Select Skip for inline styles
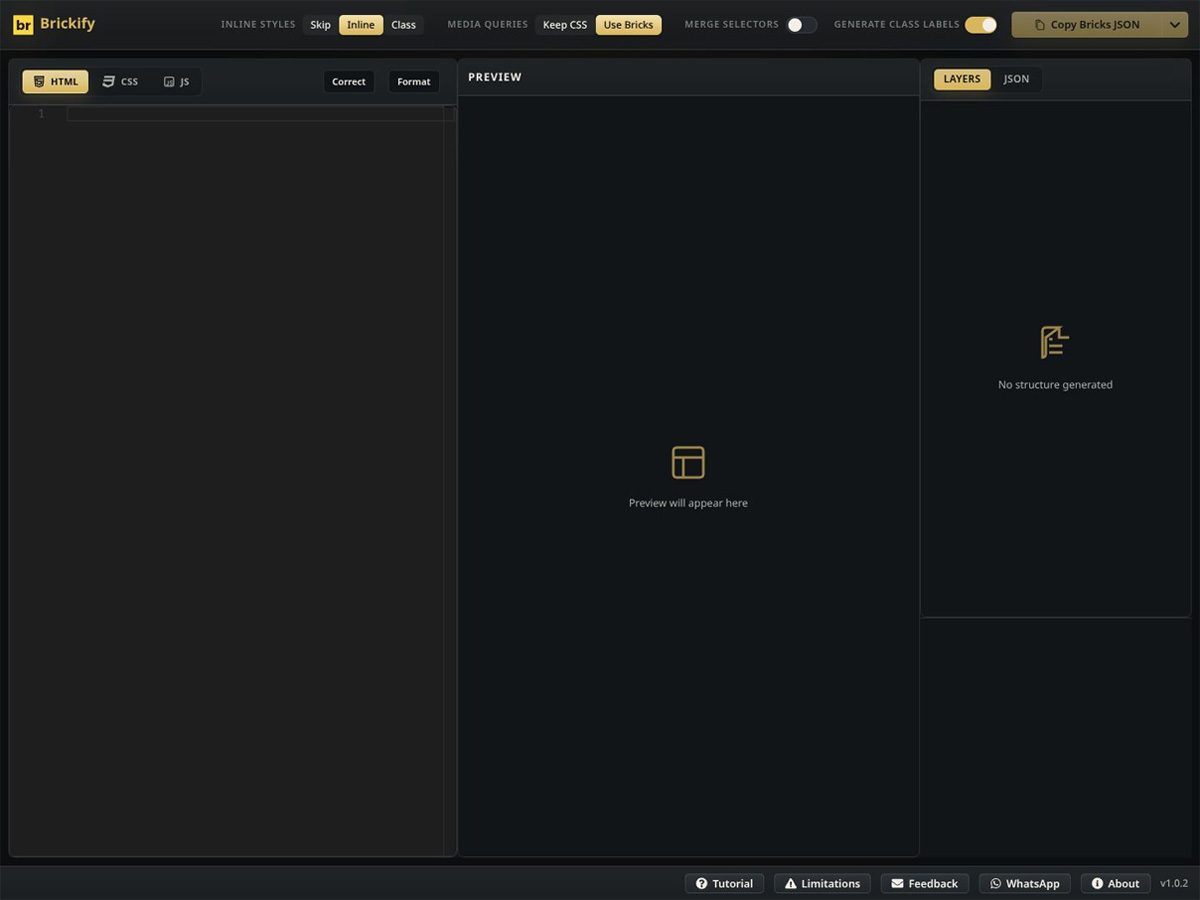1200x900 pixels. 320,25
